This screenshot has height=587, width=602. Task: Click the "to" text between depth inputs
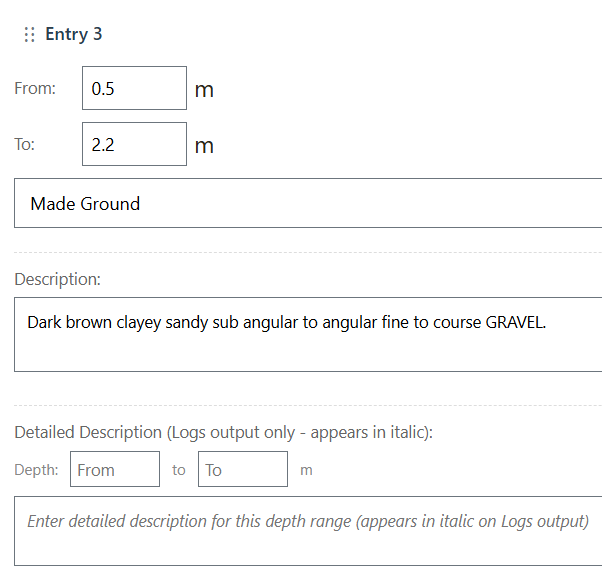(x=179, y=469)
